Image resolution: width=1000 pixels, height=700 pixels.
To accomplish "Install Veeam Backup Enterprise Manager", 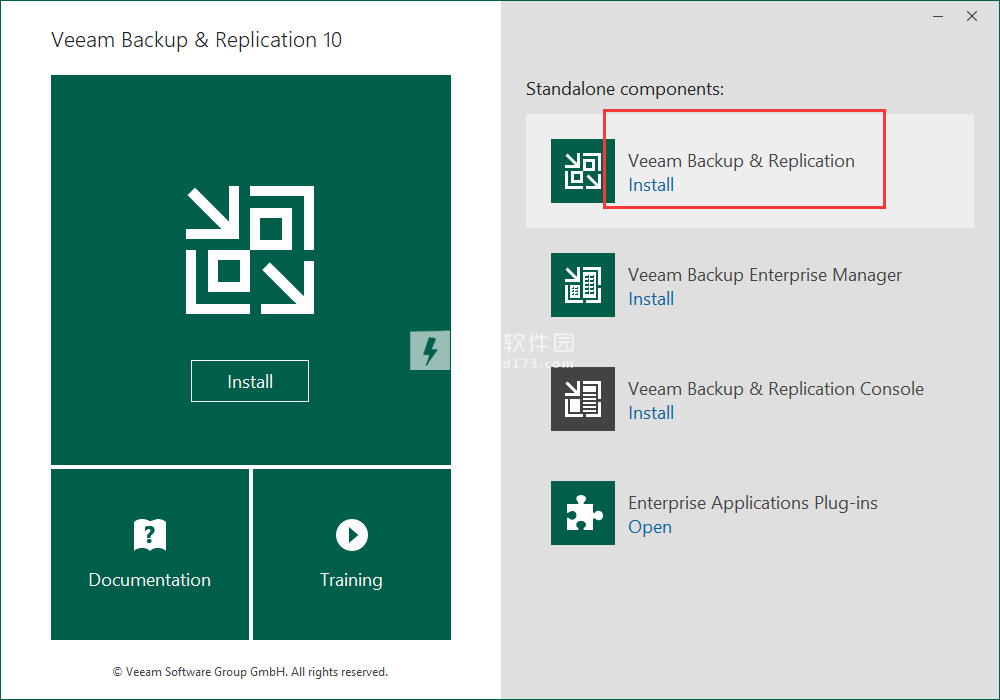I will [651, 299].
